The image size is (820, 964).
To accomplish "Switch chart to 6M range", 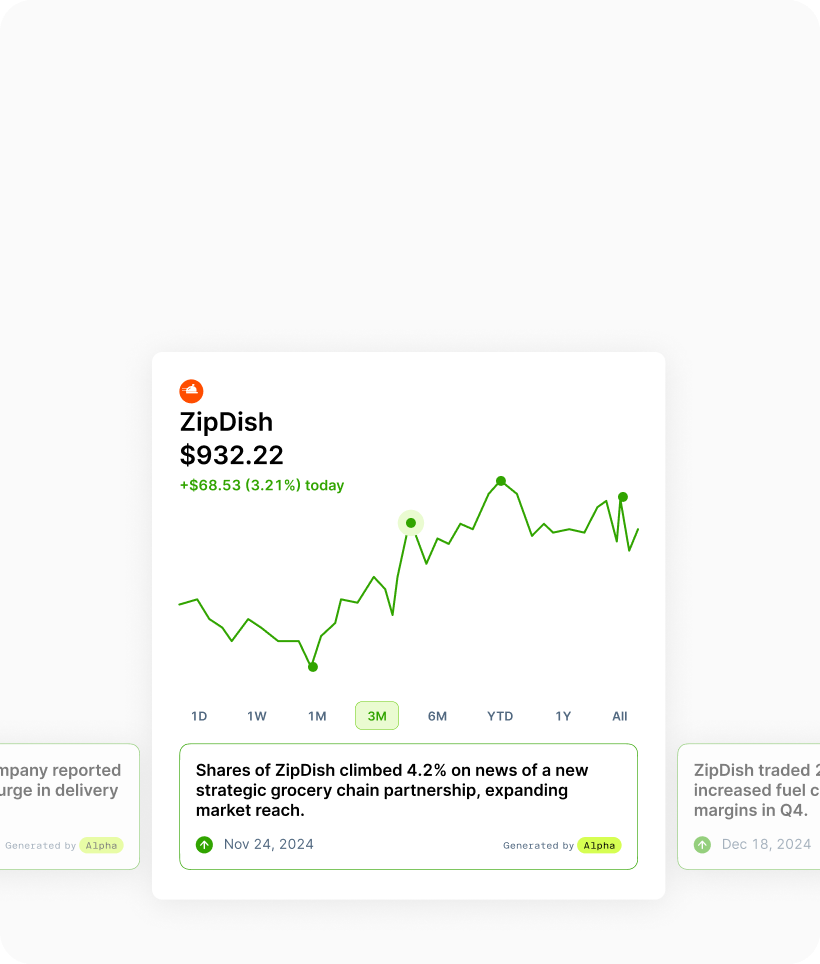I will pos(437,716).
